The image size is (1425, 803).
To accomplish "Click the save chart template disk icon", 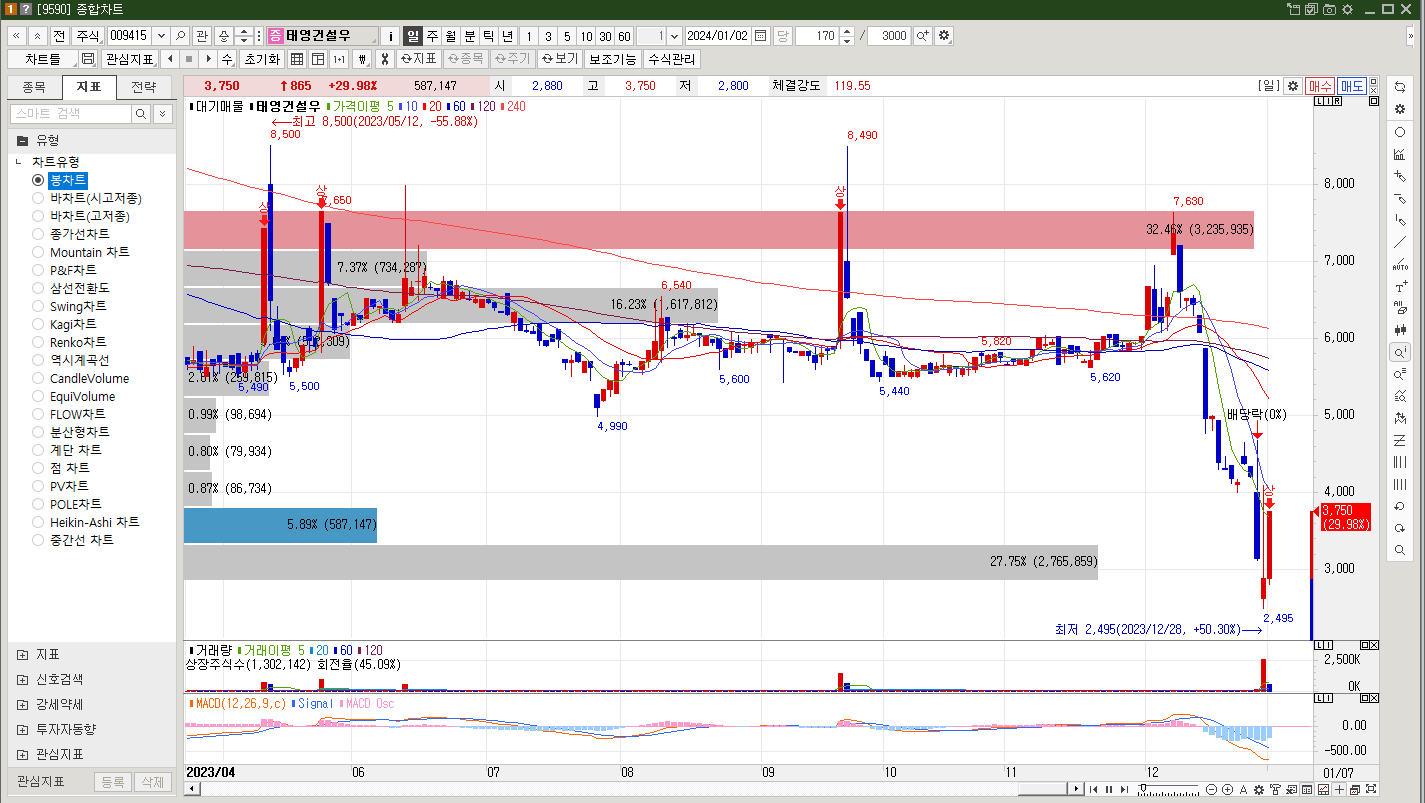I will pos(88,59).
